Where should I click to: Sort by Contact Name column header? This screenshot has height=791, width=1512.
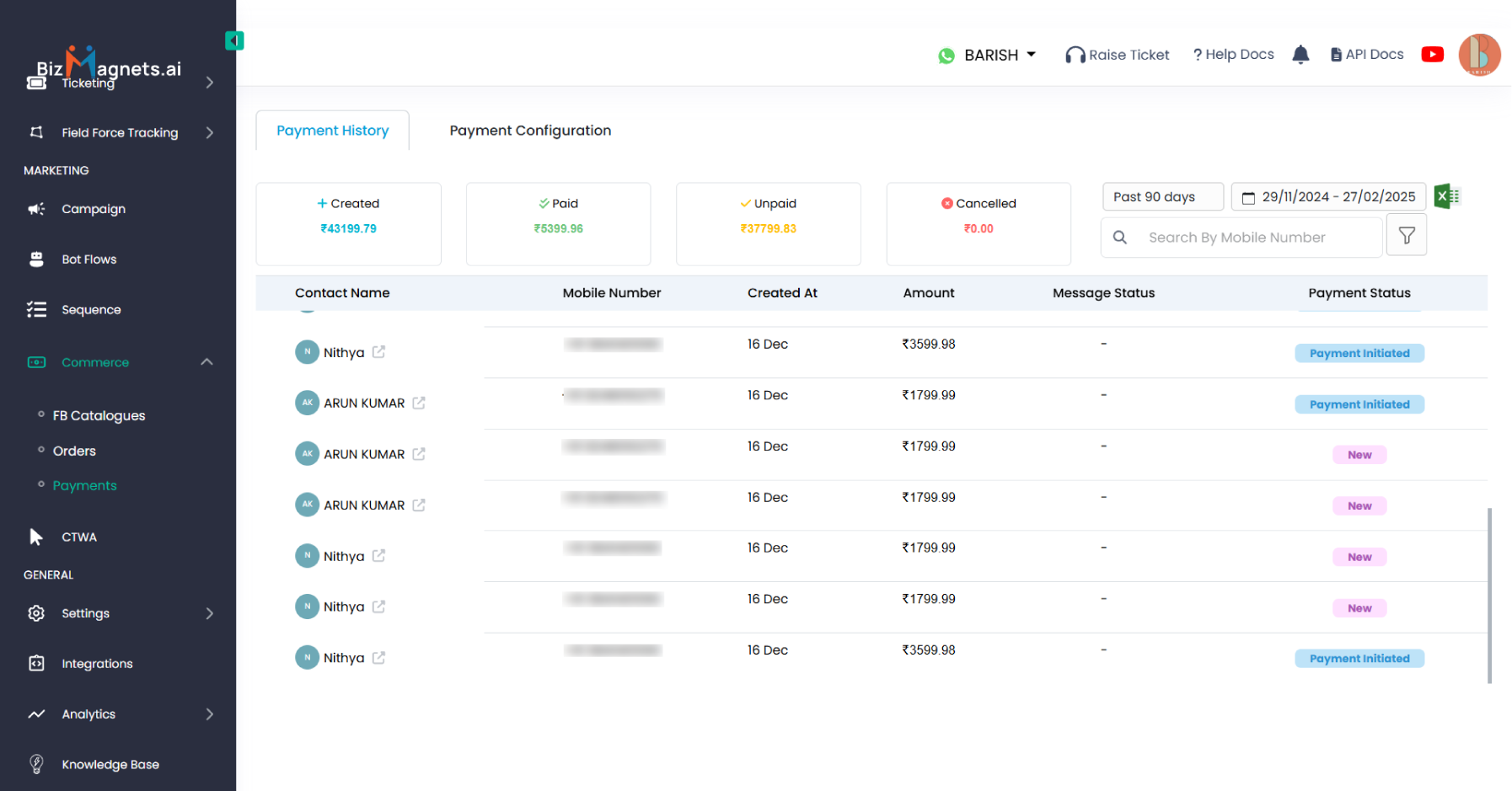342,293
